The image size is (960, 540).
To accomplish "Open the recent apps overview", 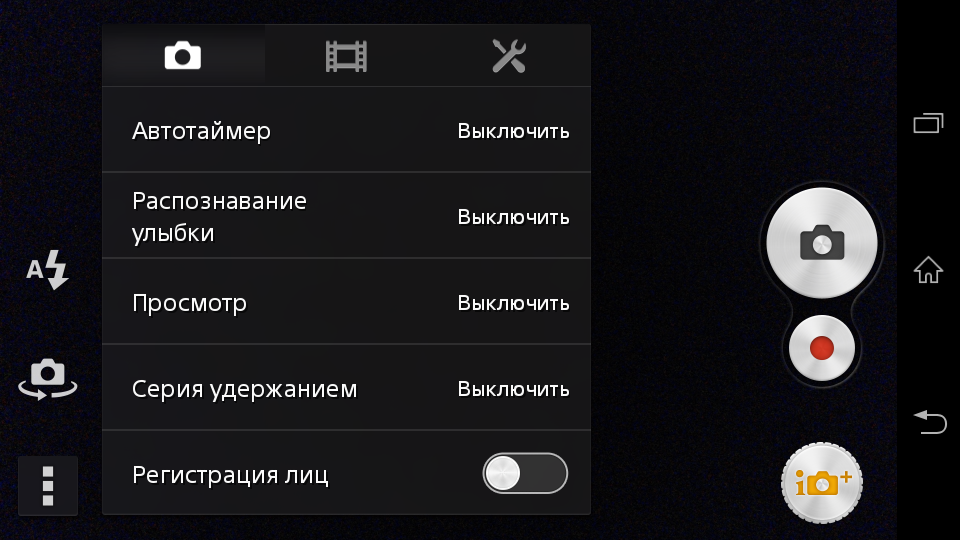I will coord(928,123).
